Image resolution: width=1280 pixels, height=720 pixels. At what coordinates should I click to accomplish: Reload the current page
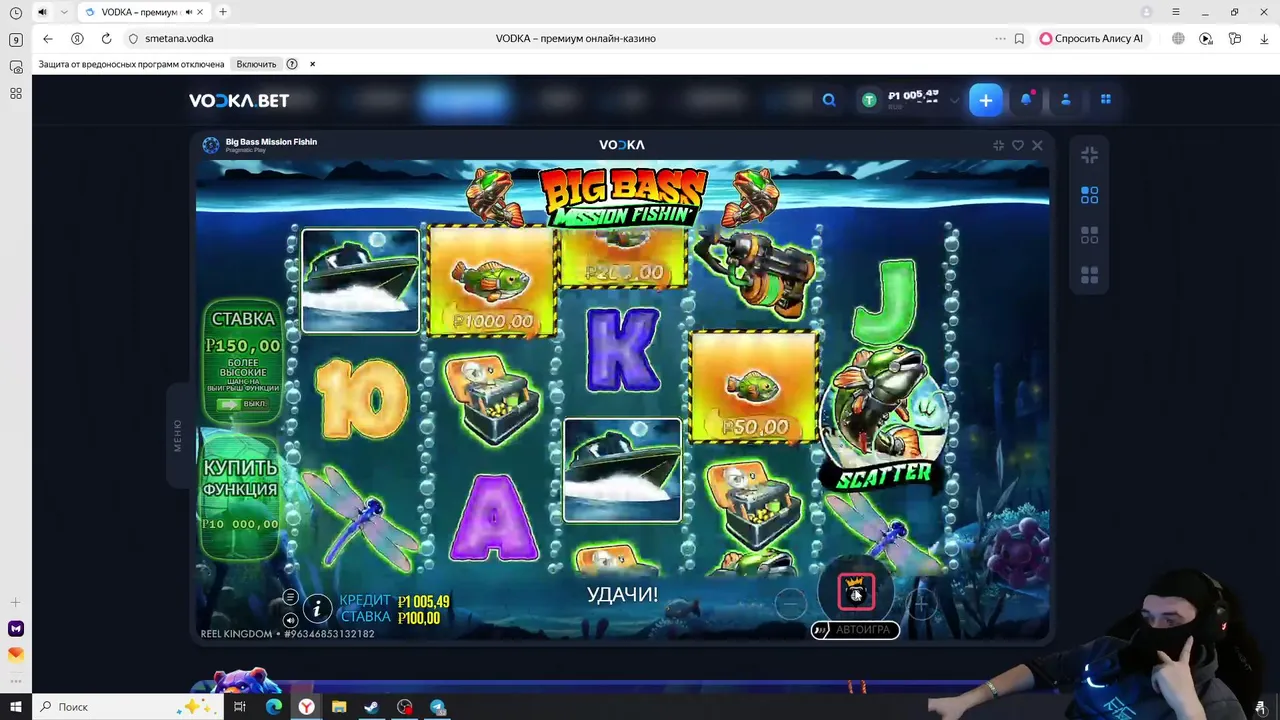coord(106,38)
